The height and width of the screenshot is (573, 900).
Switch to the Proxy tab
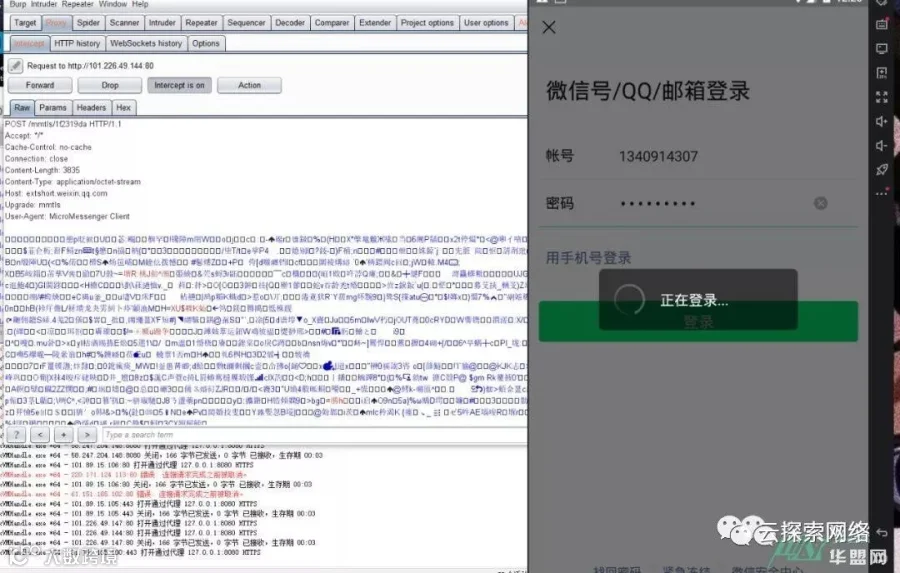[x=56, y=23]
